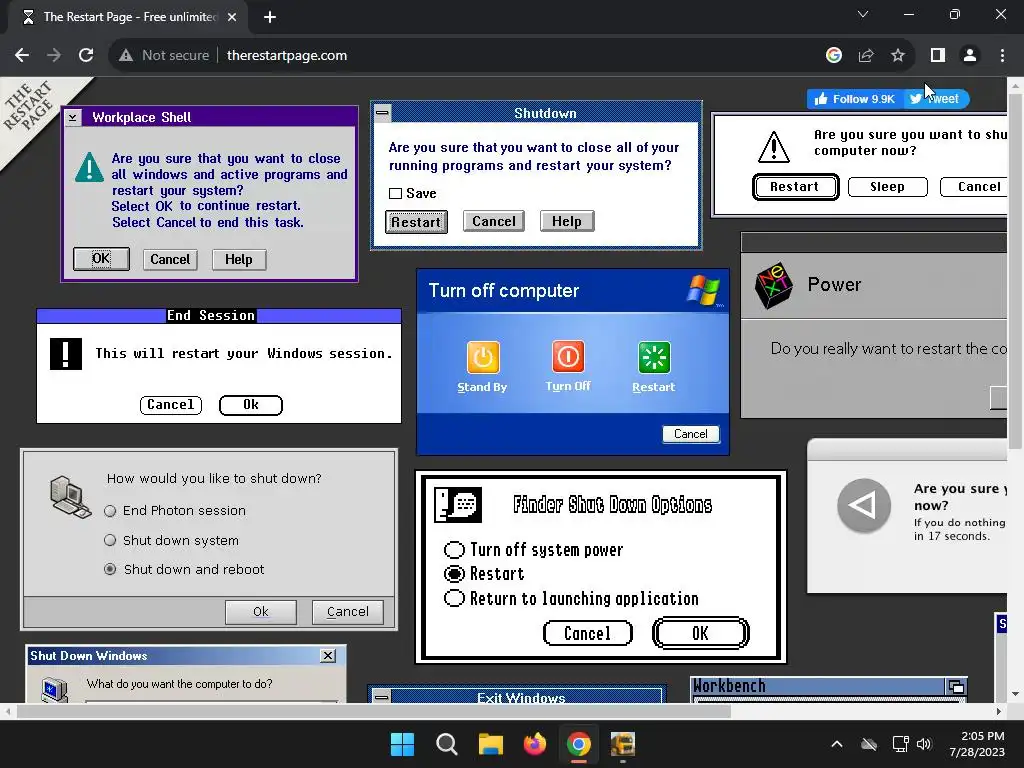Select Restart radio in Finder Shut Down Options
The image size is (1024, 768).
tap(454, 574)
